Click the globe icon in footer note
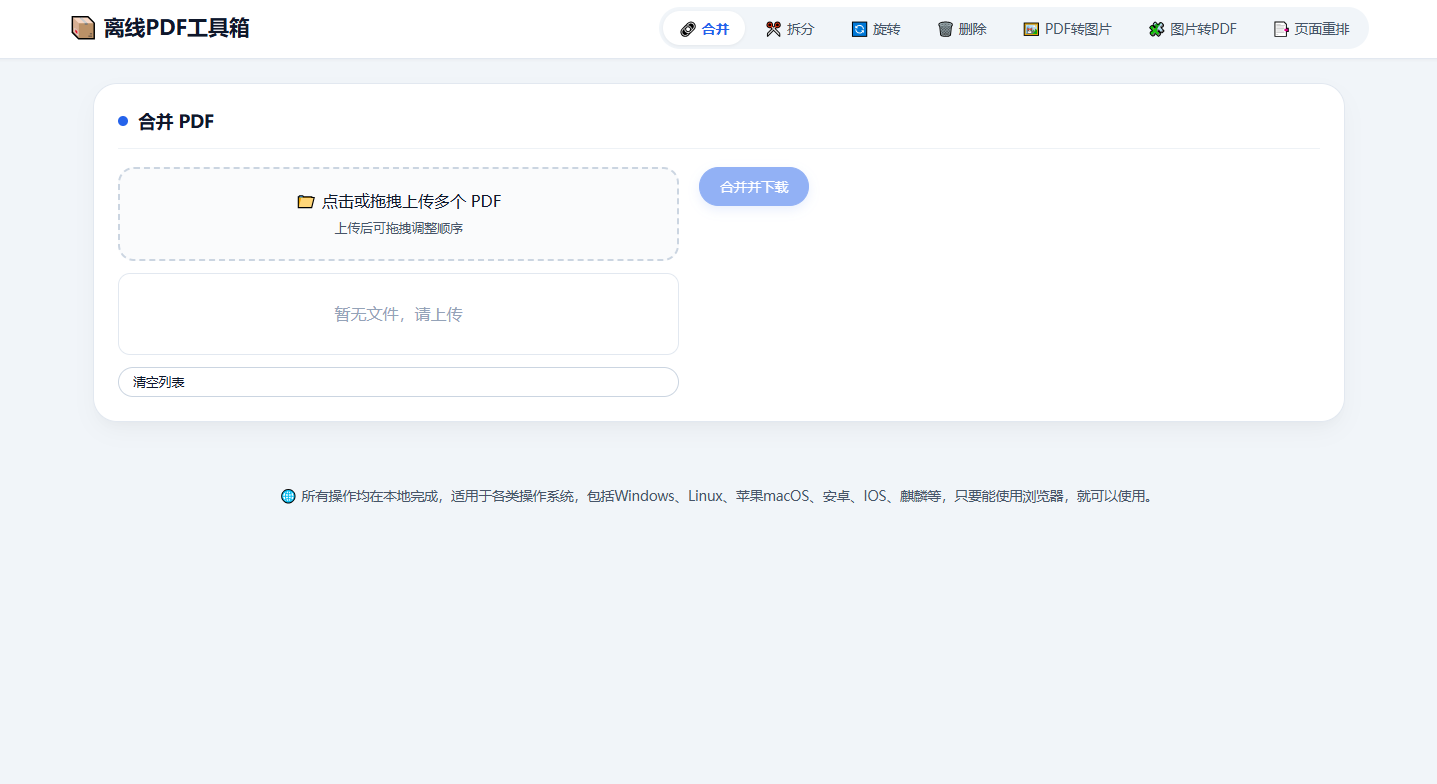This screenshot has width=1437, height=784. pos(288,496)
